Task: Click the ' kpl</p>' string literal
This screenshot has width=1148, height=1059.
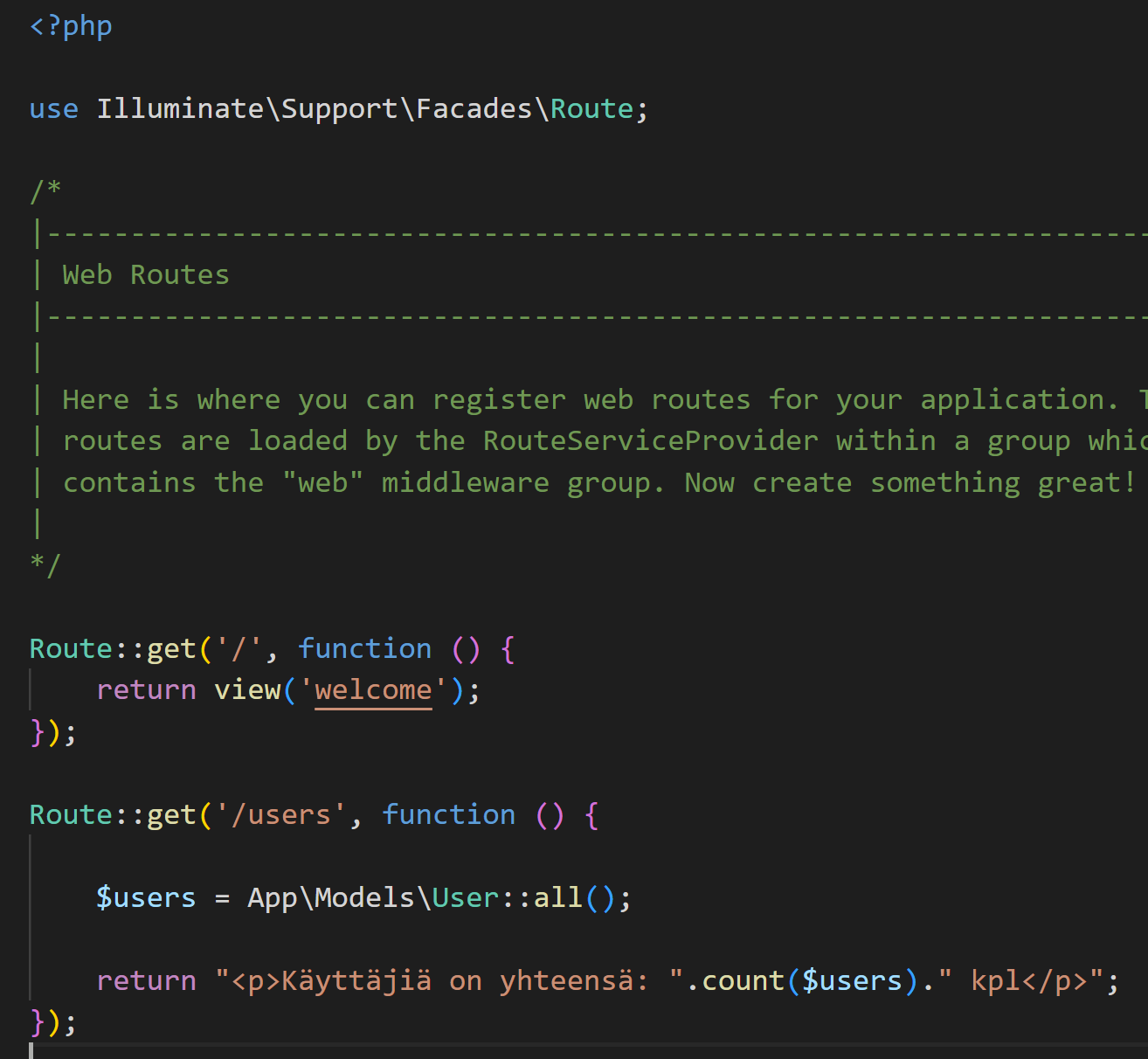Action: click(x=1020, y=981)
